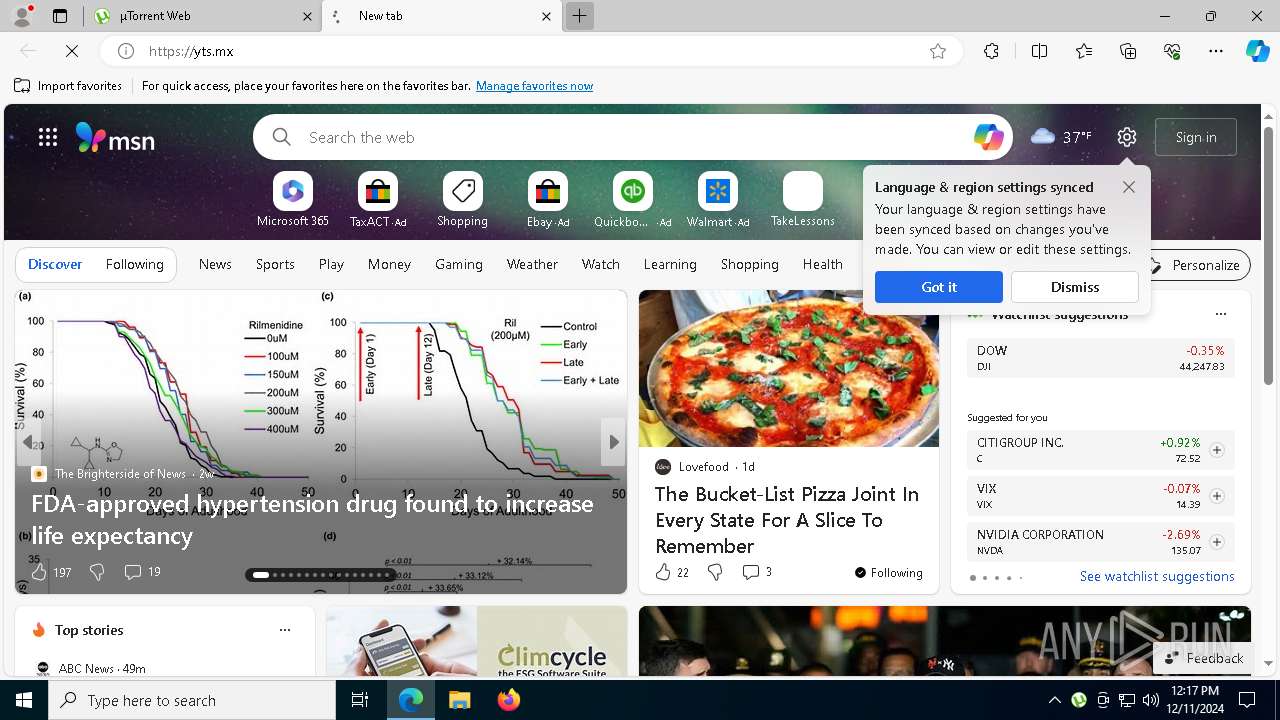Open Watchlist suggestions more options
Image resolution: width=1280 pixels, height=720 pixels.
1220,314
